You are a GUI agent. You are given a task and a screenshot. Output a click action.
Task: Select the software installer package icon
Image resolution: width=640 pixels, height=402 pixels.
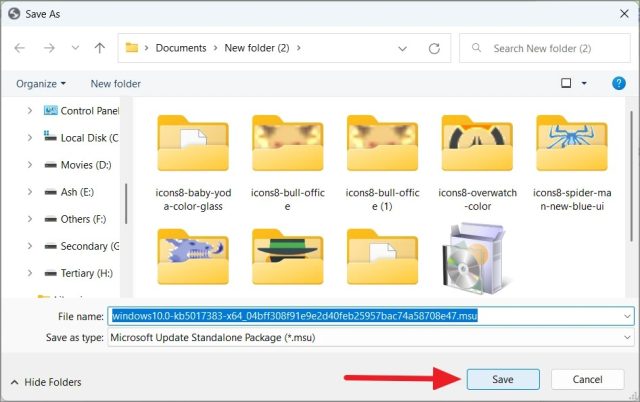pyautogui.click(x=476, y=259)
